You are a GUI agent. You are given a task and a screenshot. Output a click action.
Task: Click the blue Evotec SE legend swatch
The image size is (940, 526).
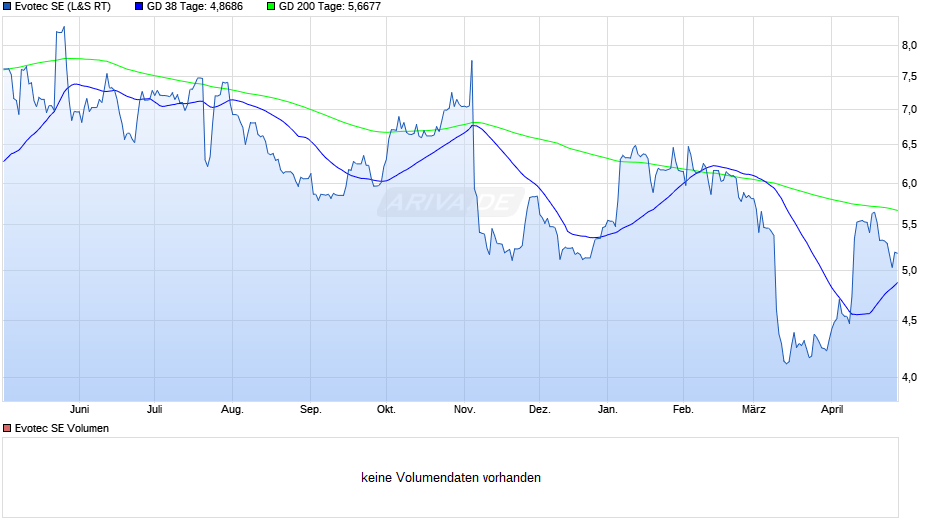click(x=7, y=7)
